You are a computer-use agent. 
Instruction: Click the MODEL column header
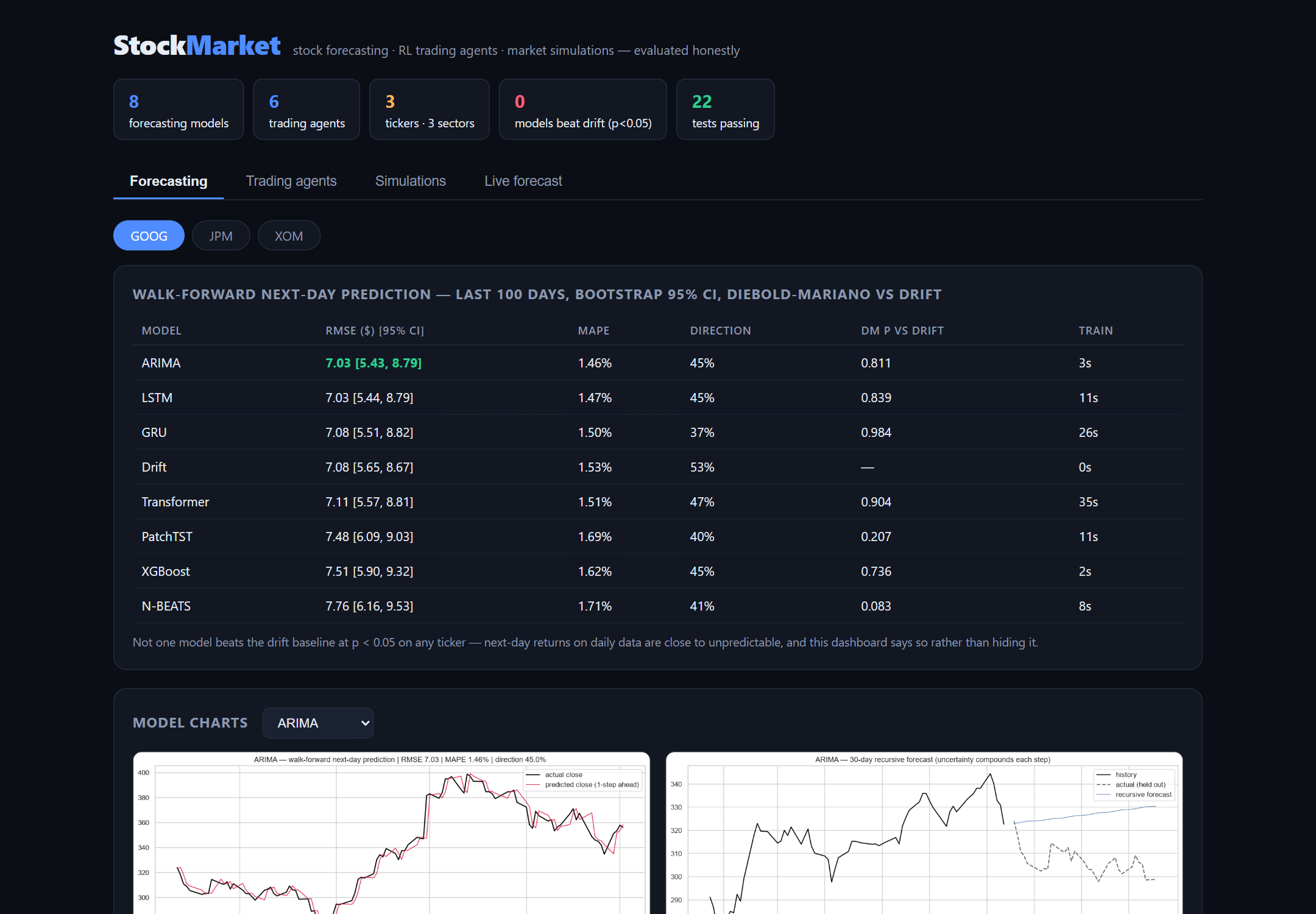(161, 331)
